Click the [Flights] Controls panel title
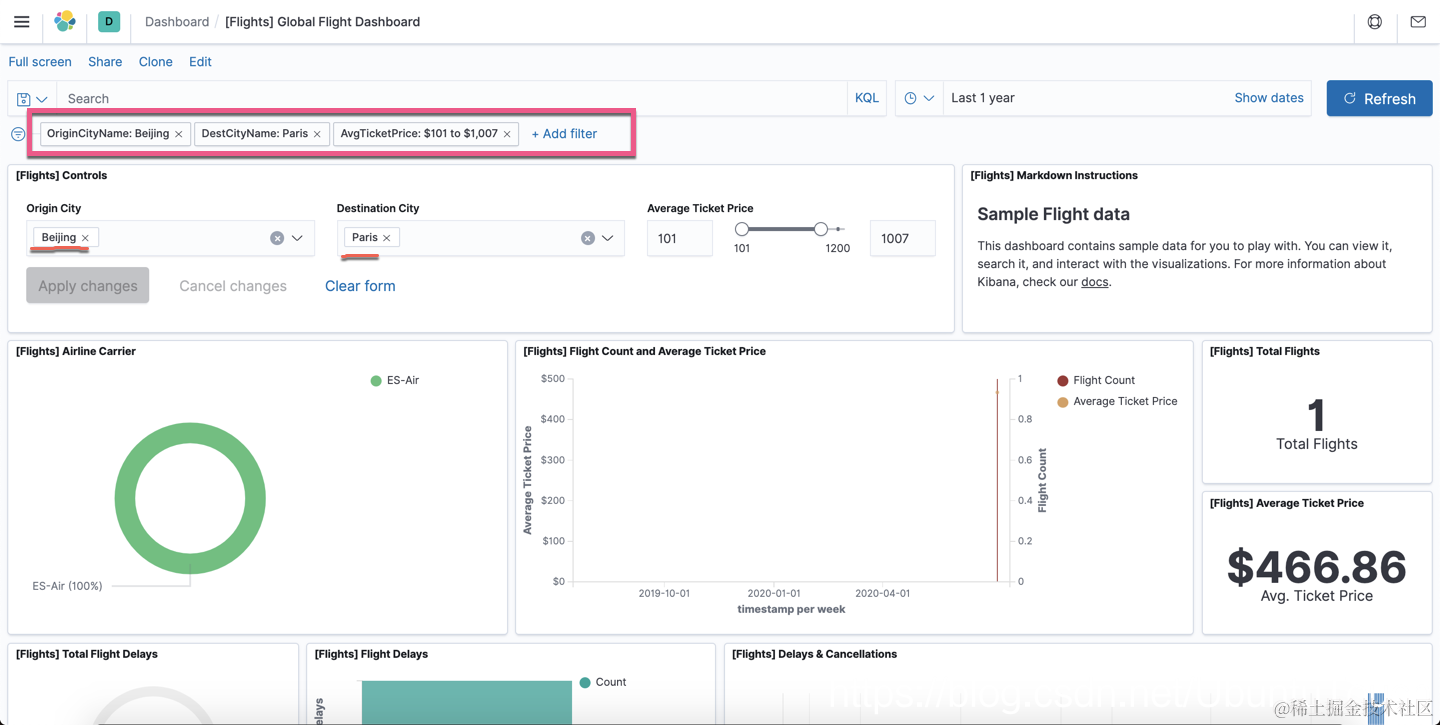This screenshot has width=1440, height=725. (62, 175)
